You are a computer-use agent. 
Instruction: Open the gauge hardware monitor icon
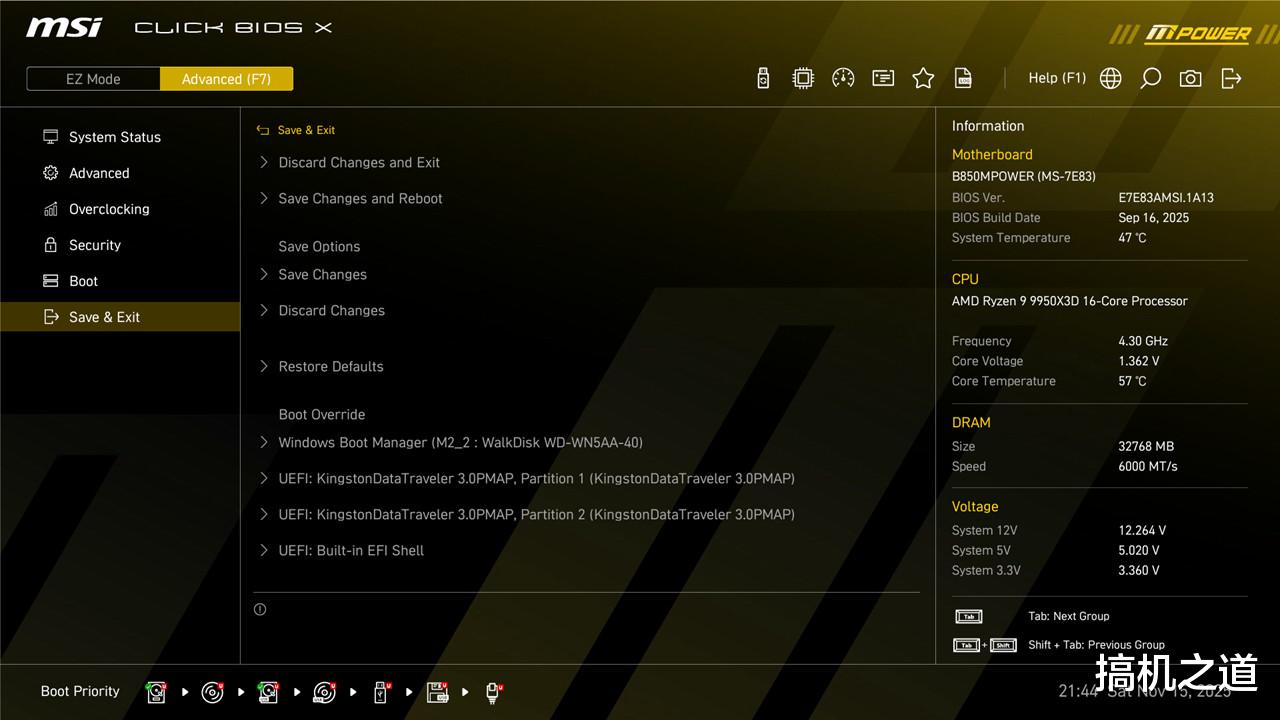pos(843,78)
